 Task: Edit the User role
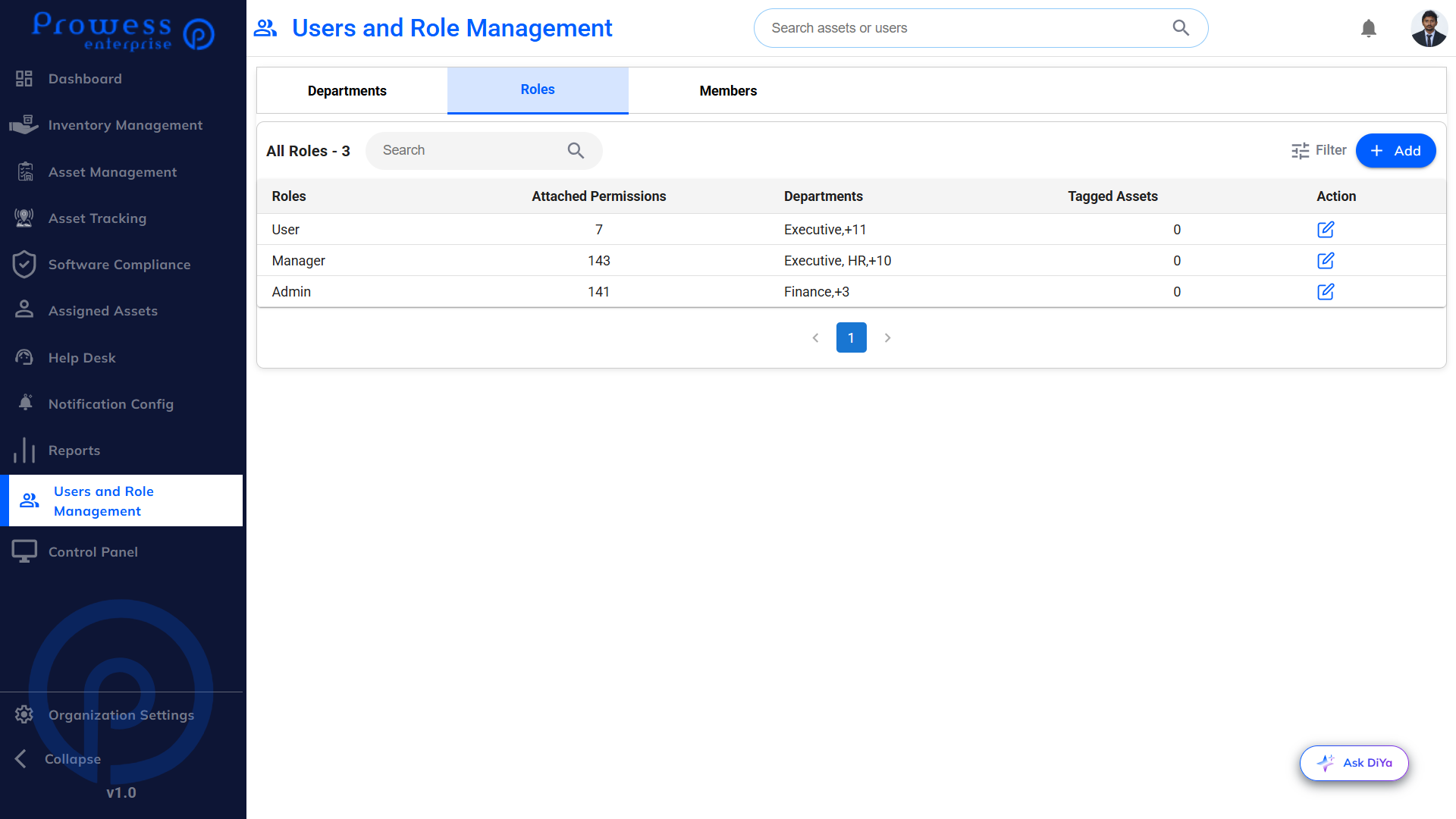coord(1325,229)
